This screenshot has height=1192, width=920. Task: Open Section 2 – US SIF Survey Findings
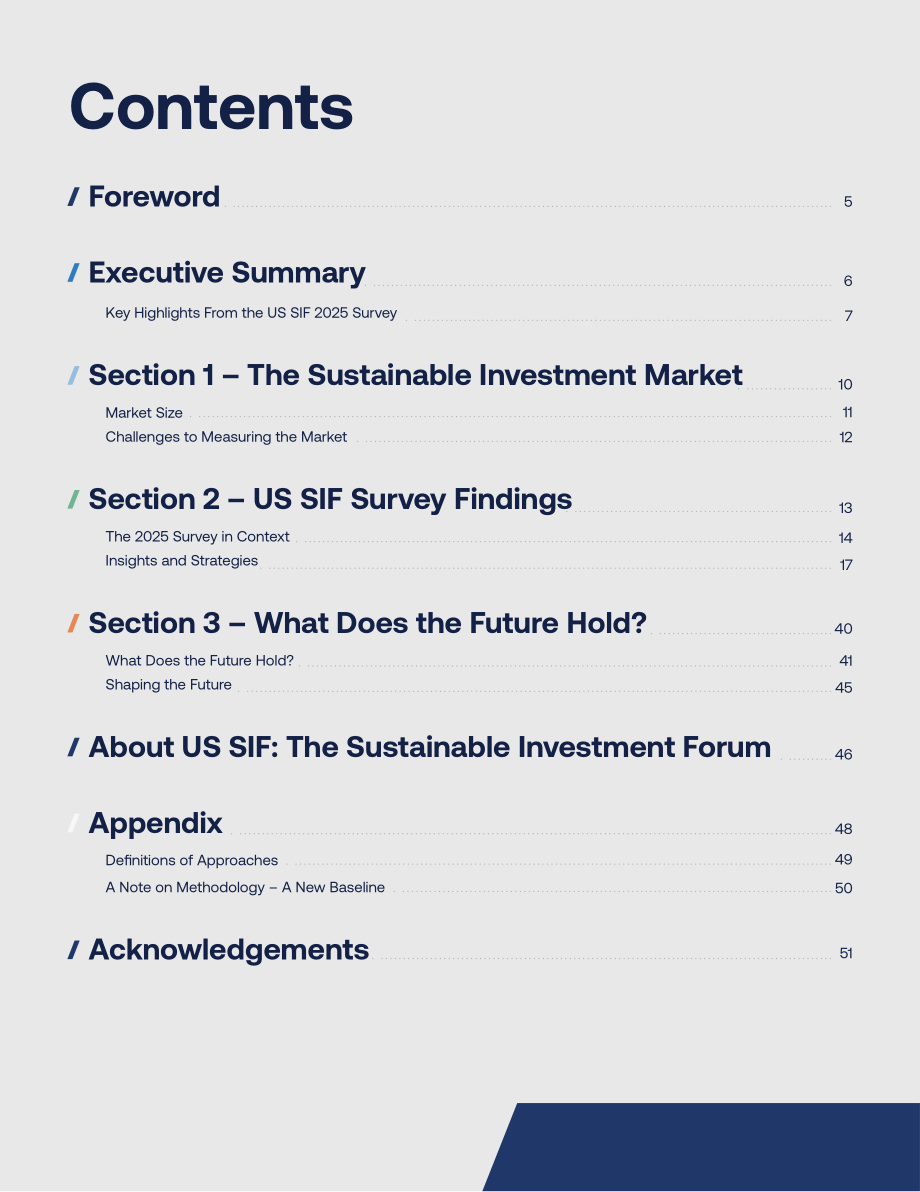(330, 499)
